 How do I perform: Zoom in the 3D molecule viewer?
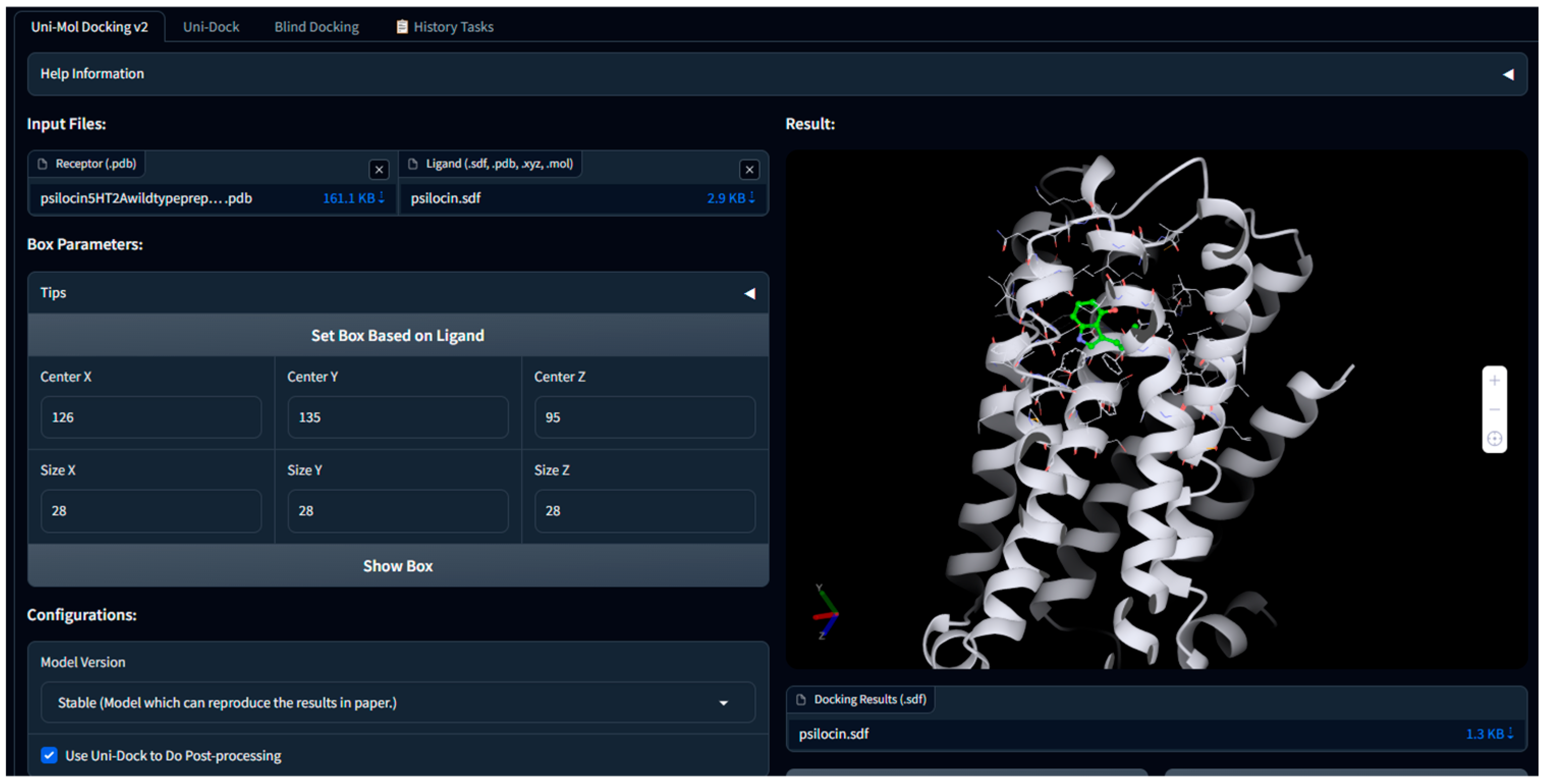1495,381
